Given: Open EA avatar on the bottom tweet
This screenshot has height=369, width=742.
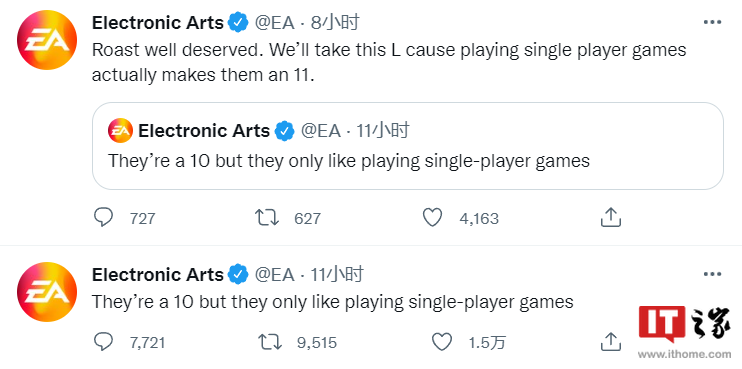Looking at the screenshot, I should tap(47, 292).
